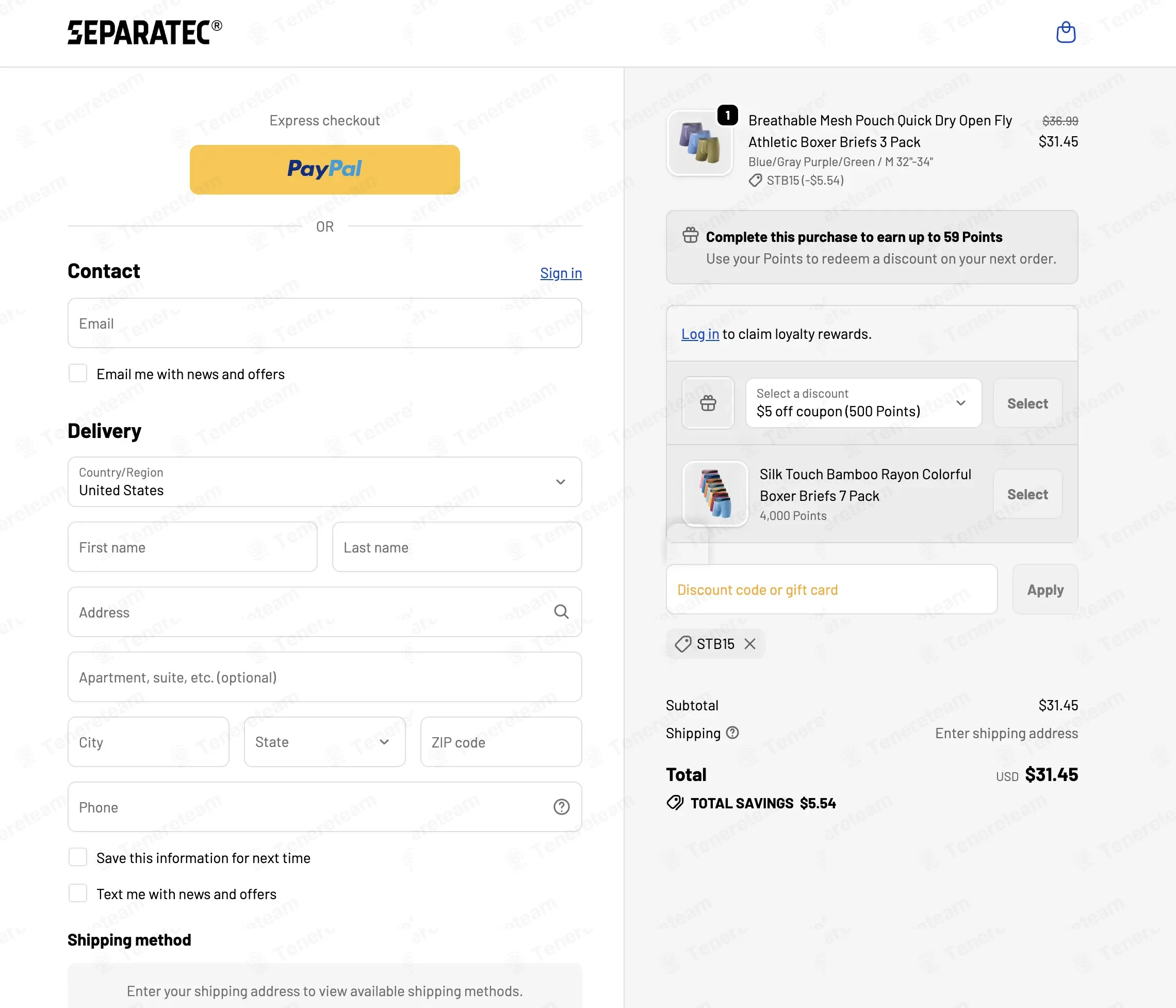Click the phone field help question icon
The image size is (1176, 1008).
click(561, 806)
